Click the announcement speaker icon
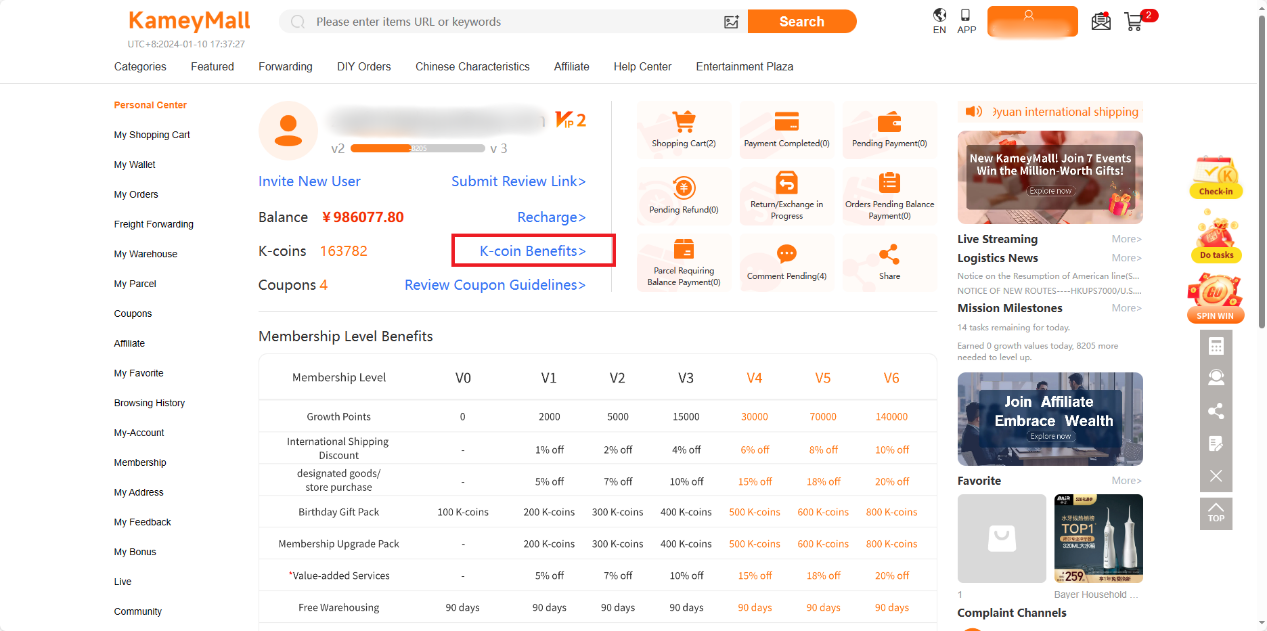This screenshot has height=631, width=1267. pos(973,111)
